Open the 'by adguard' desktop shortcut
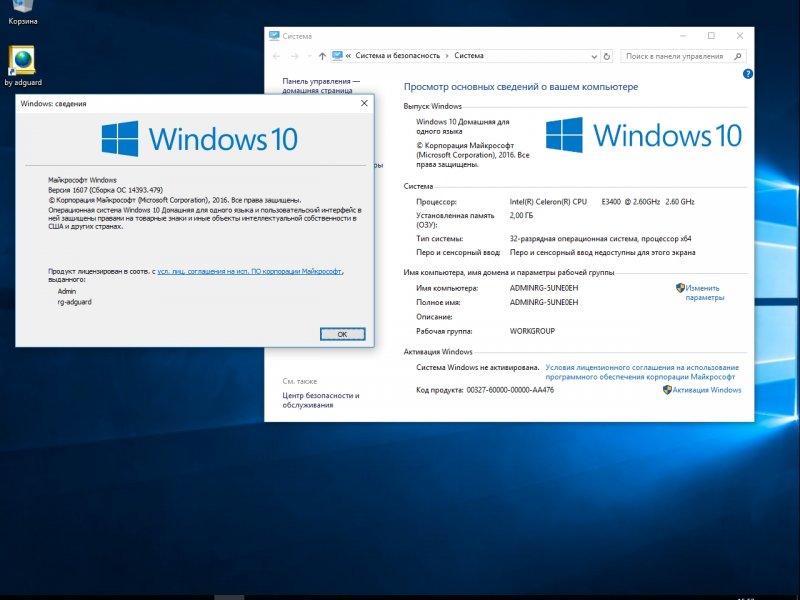Screen dimensions: 800x600 click(22, 66)
